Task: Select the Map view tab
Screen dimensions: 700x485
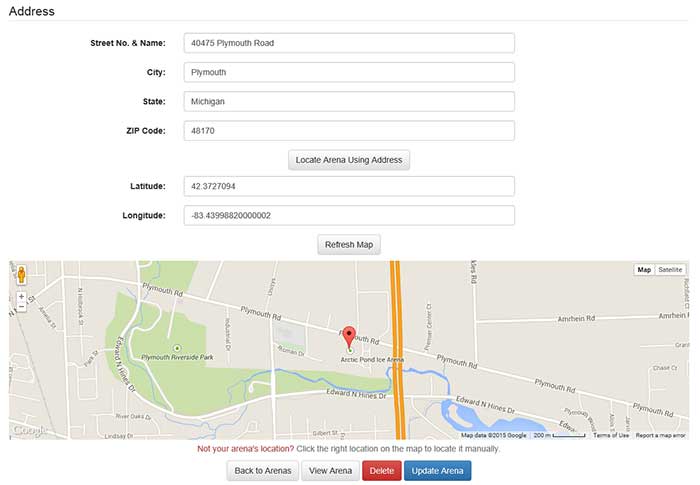Action: [645, 270]
